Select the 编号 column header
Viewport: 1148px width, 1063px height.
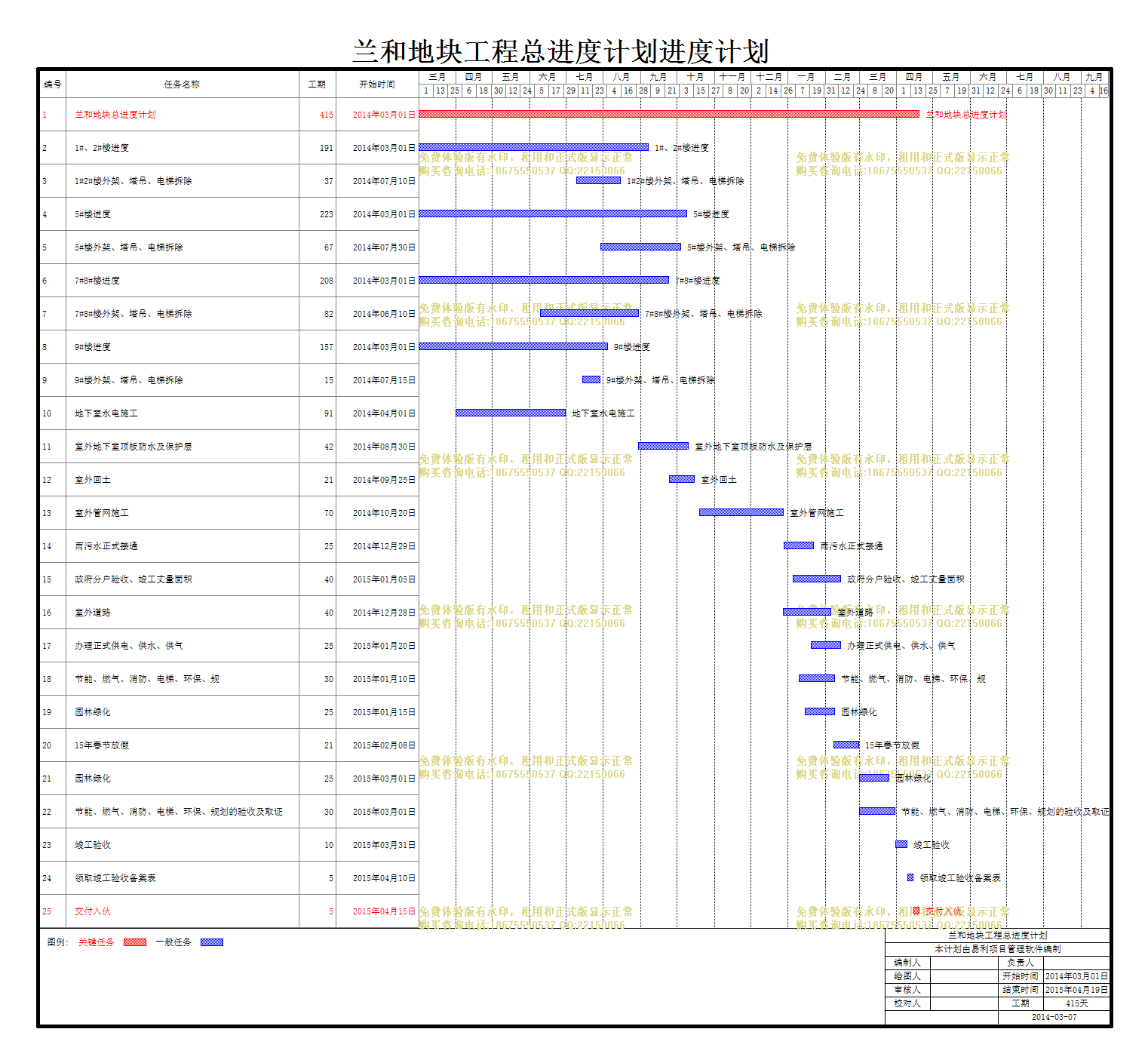pos(53,84)
